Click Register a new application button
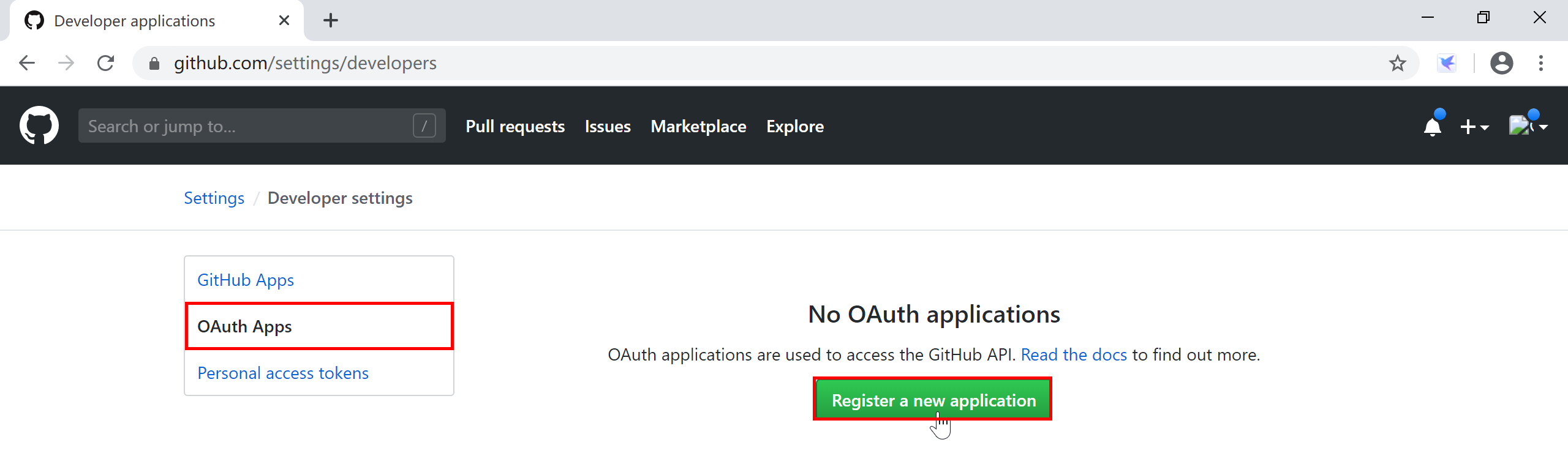 [933, 400]
